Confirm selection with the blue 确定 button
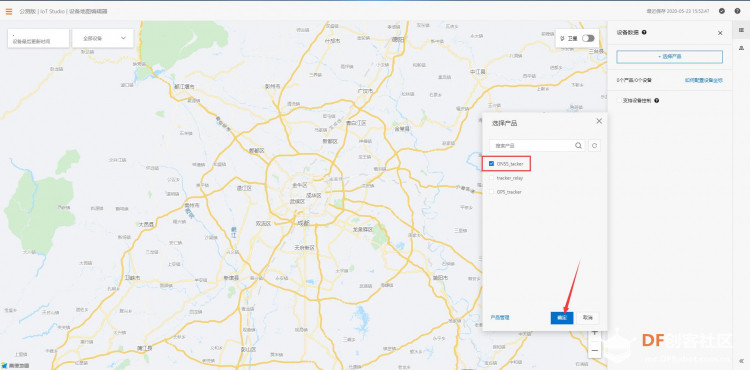This screenshot has height=370, width=750. [562, 317]
